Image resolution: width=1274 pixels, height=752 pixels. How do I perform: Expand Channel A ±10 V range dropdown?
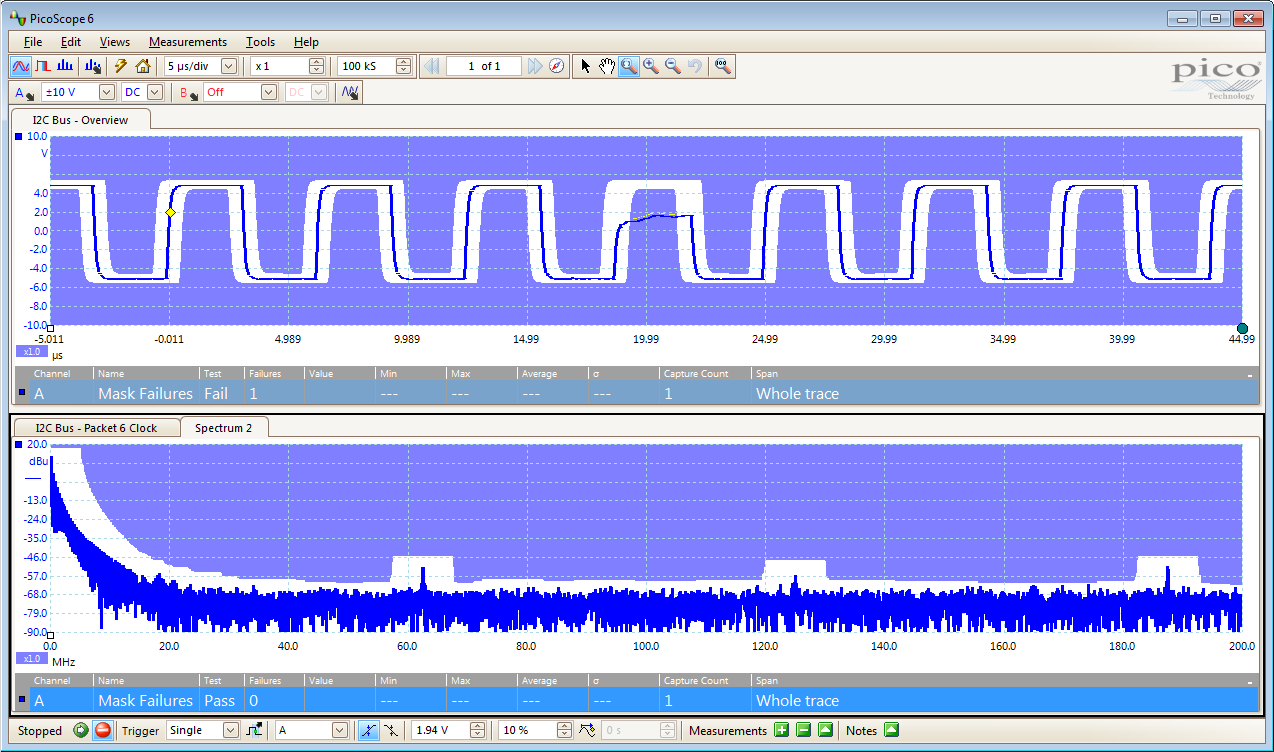(106, 92)
